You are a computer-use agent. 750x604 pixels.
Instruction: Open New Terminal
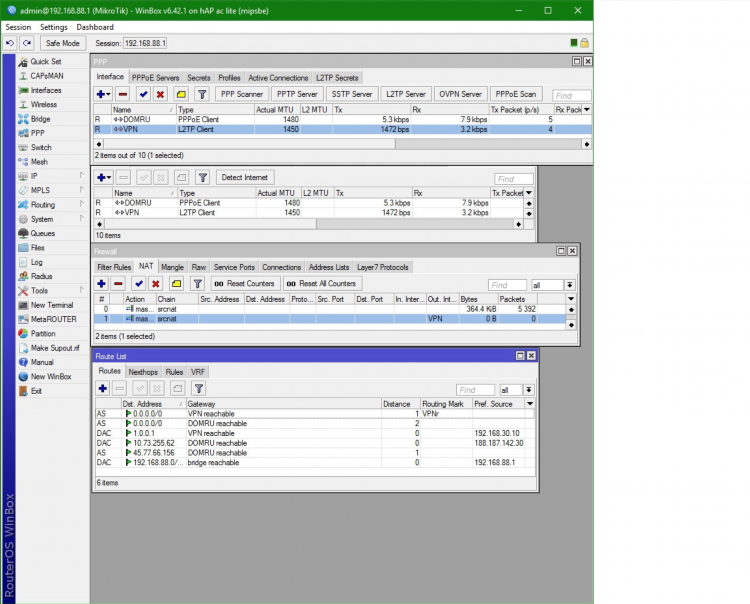(x=52, y=305)
